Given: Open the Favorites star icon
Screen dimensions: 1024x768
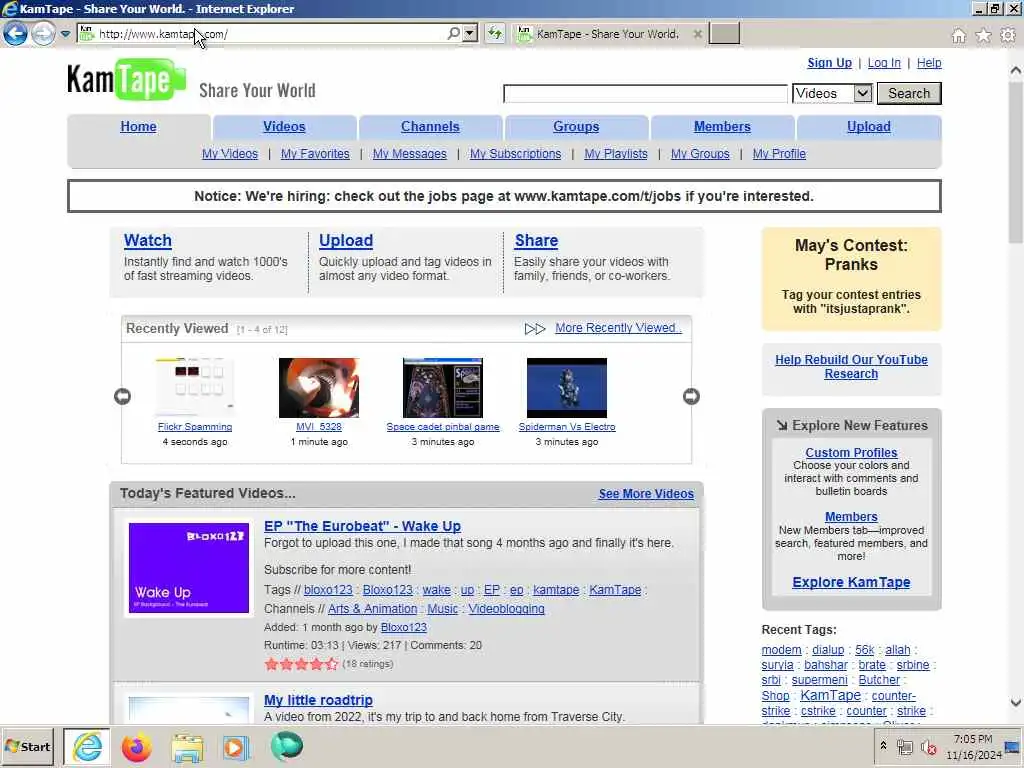Looking at the screenshot, I should (983, 35).
